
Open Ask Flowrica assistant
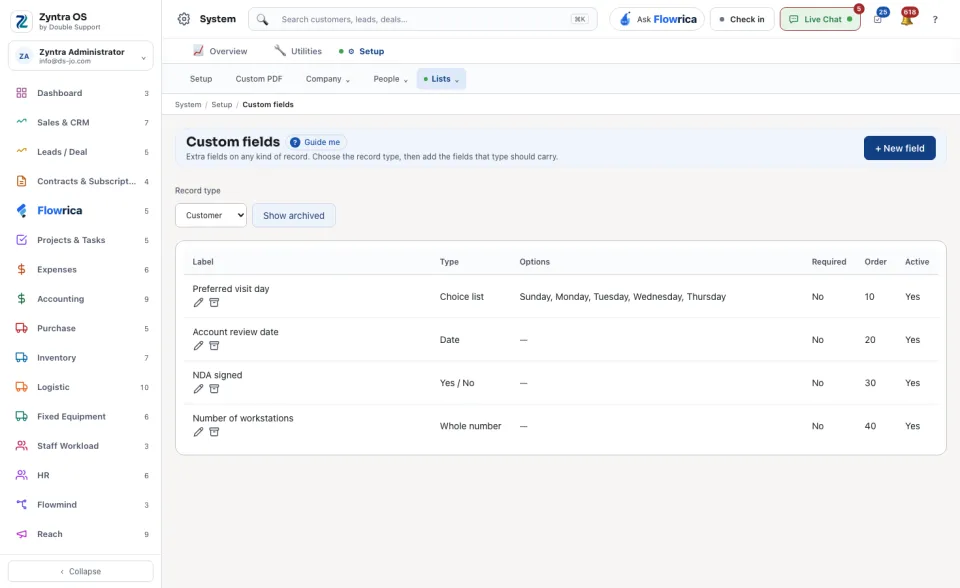[657, 19]
